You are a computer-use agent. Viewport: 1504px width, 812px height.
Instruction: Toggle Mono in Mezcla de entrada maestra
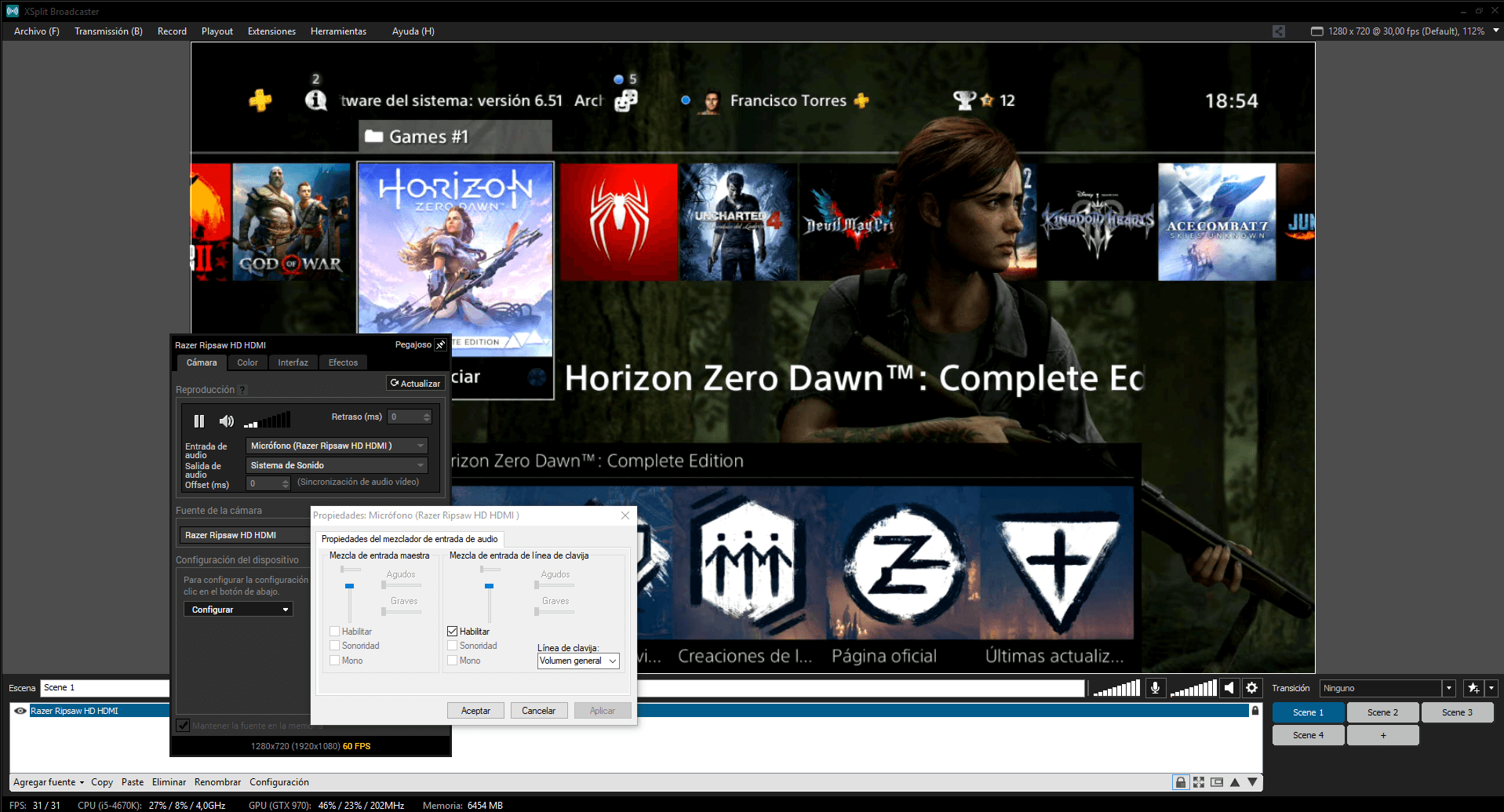pyautogui.click(x=335, y=661)
